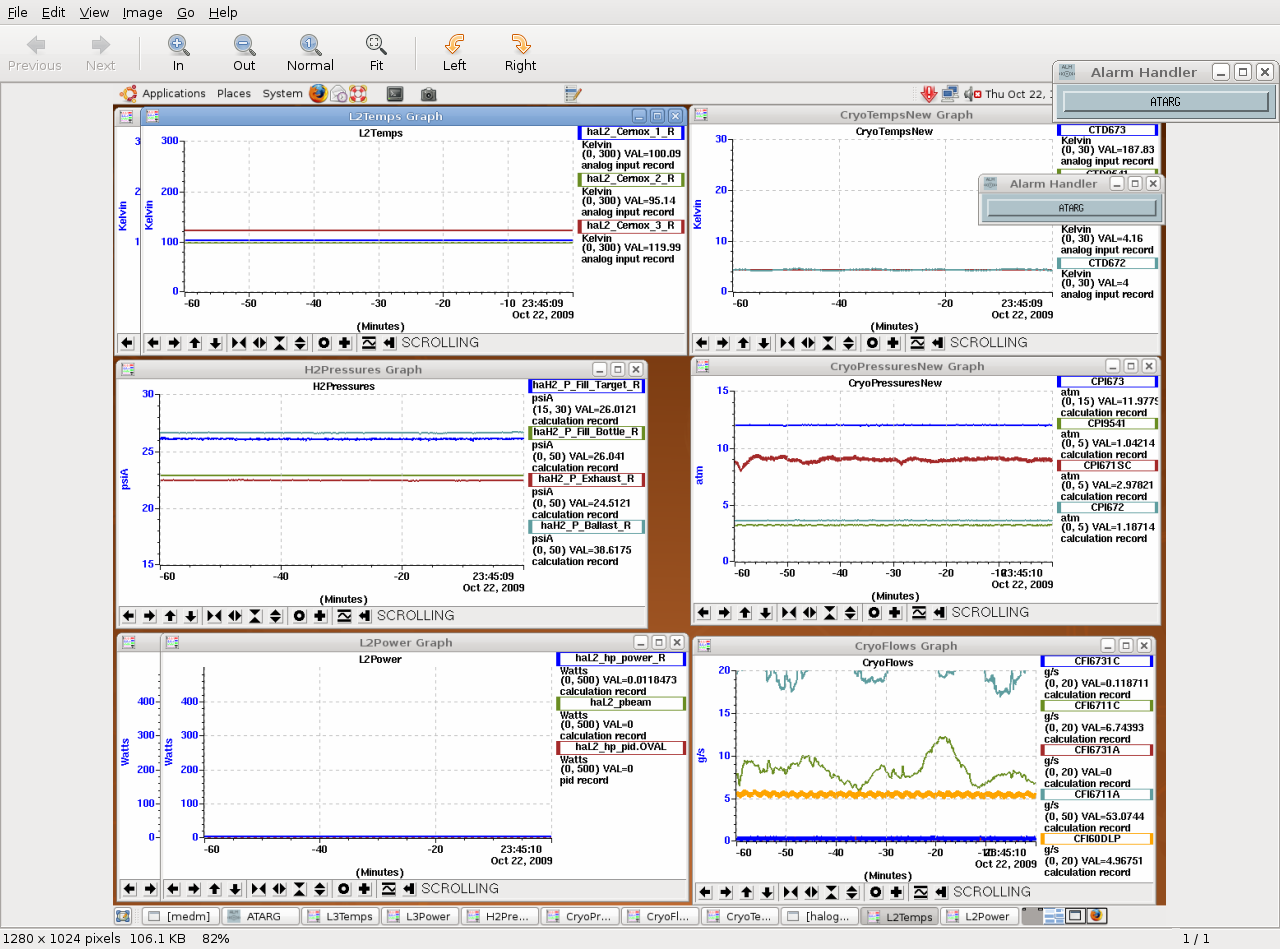
Task: Select CFI60DLP curve label in CryoFlows
Action: pos(1097,839)
